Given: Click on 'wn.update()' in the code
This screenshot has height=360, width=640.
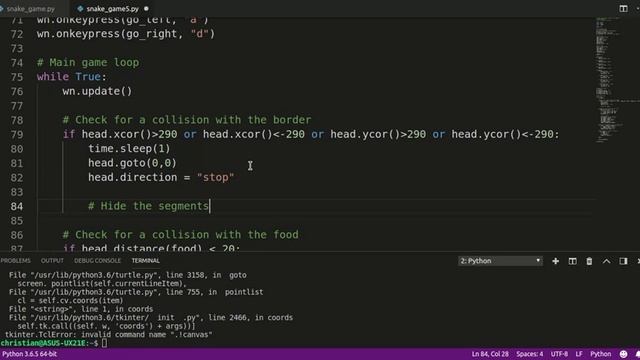Looking at the screenshot, I should pos(97,91).
